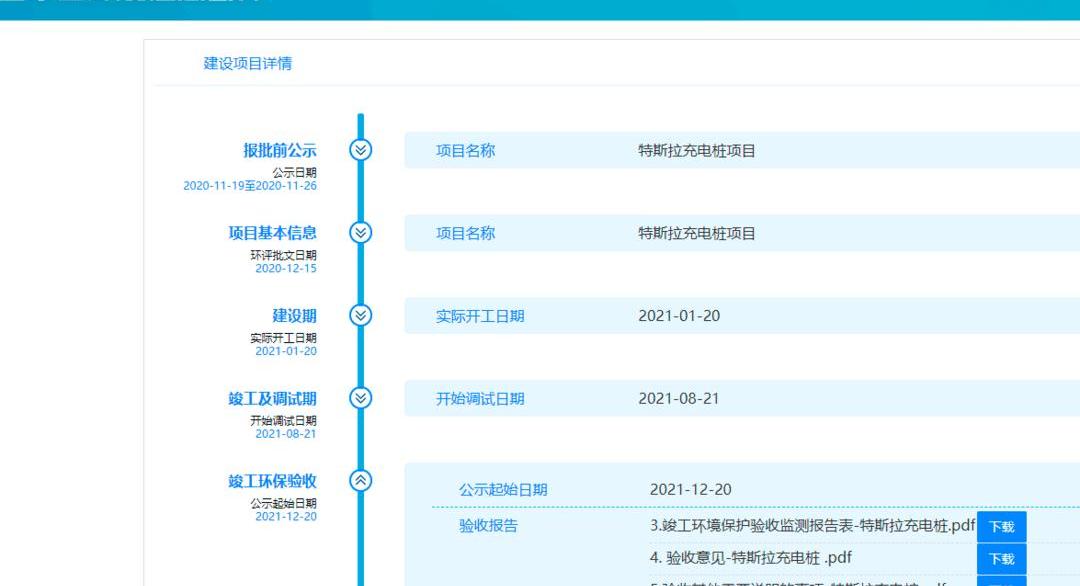Expand the 报批前公示 timeline section

point(360,149)
